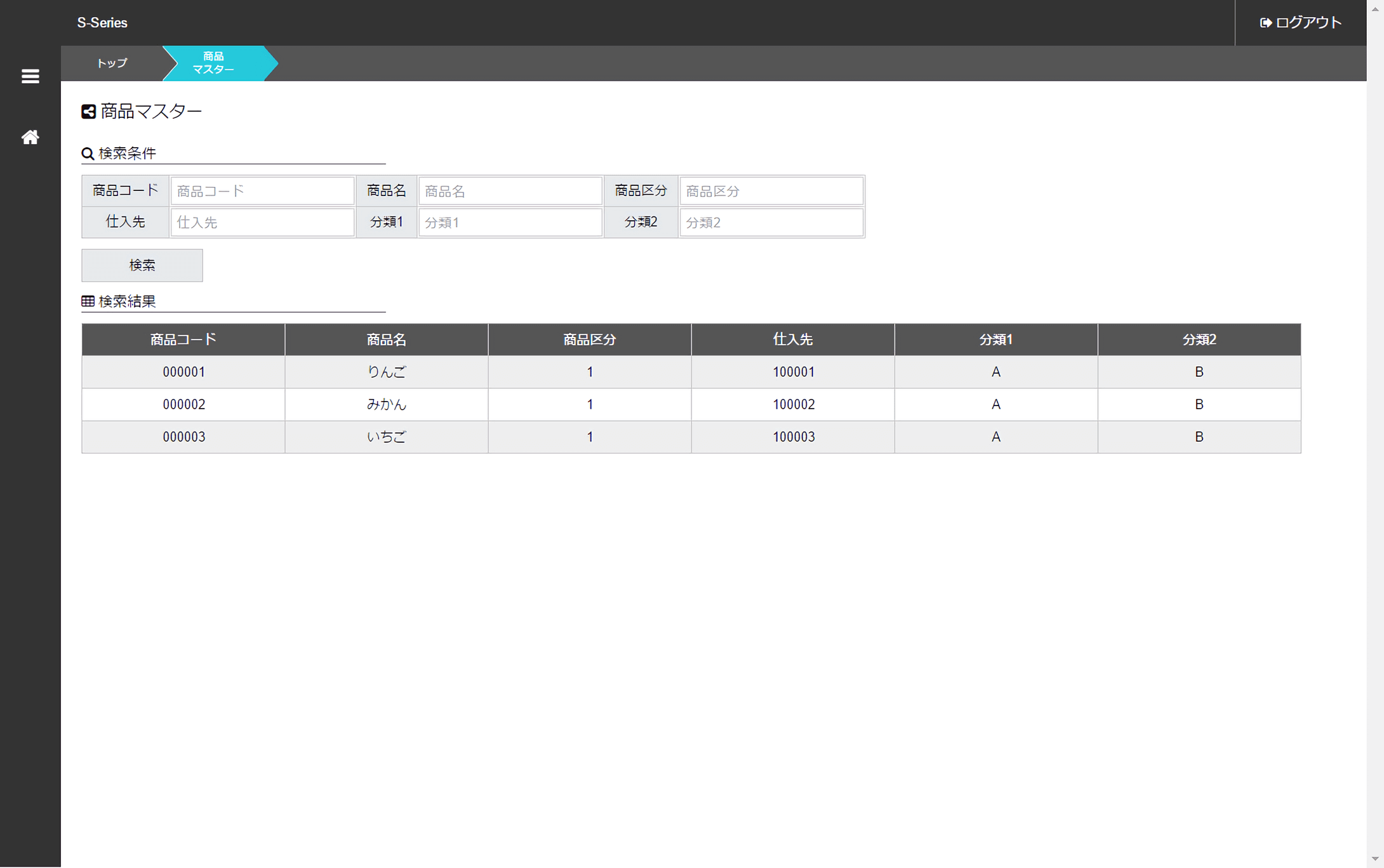
Task: Click the 検索結果 table icon
Action: [88, 301]
